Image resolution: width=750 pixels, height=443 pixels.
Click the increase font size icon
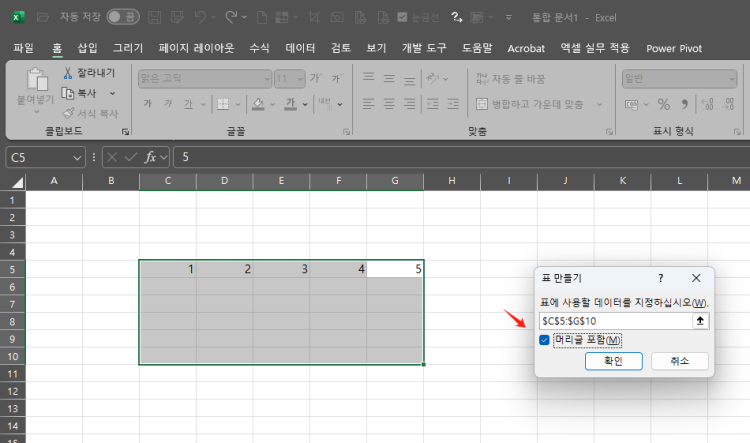tap(316, 78)
